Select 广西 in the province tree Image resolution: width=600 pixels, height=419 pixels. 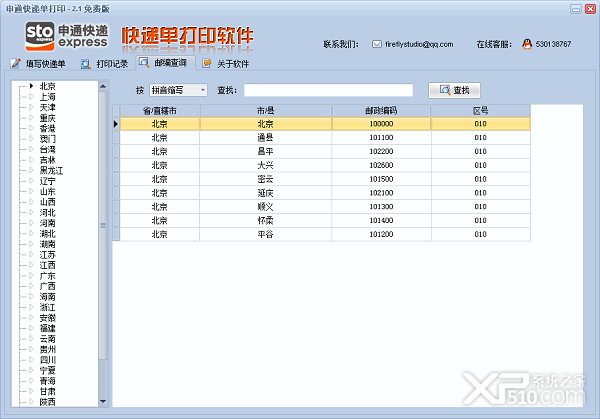pos(47,286)
